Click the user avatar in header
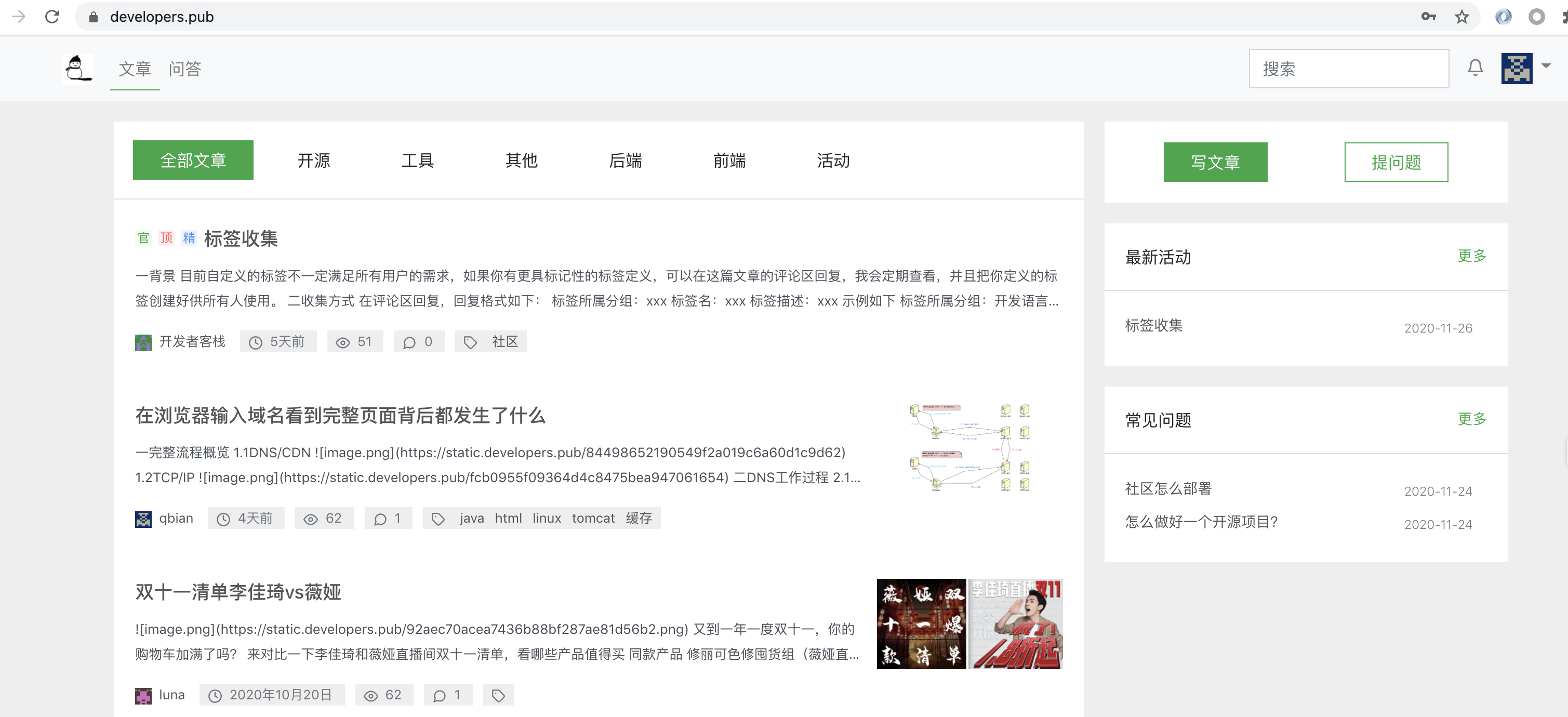The width and height of the screenshot is (1568, 717). [1516, 68]
